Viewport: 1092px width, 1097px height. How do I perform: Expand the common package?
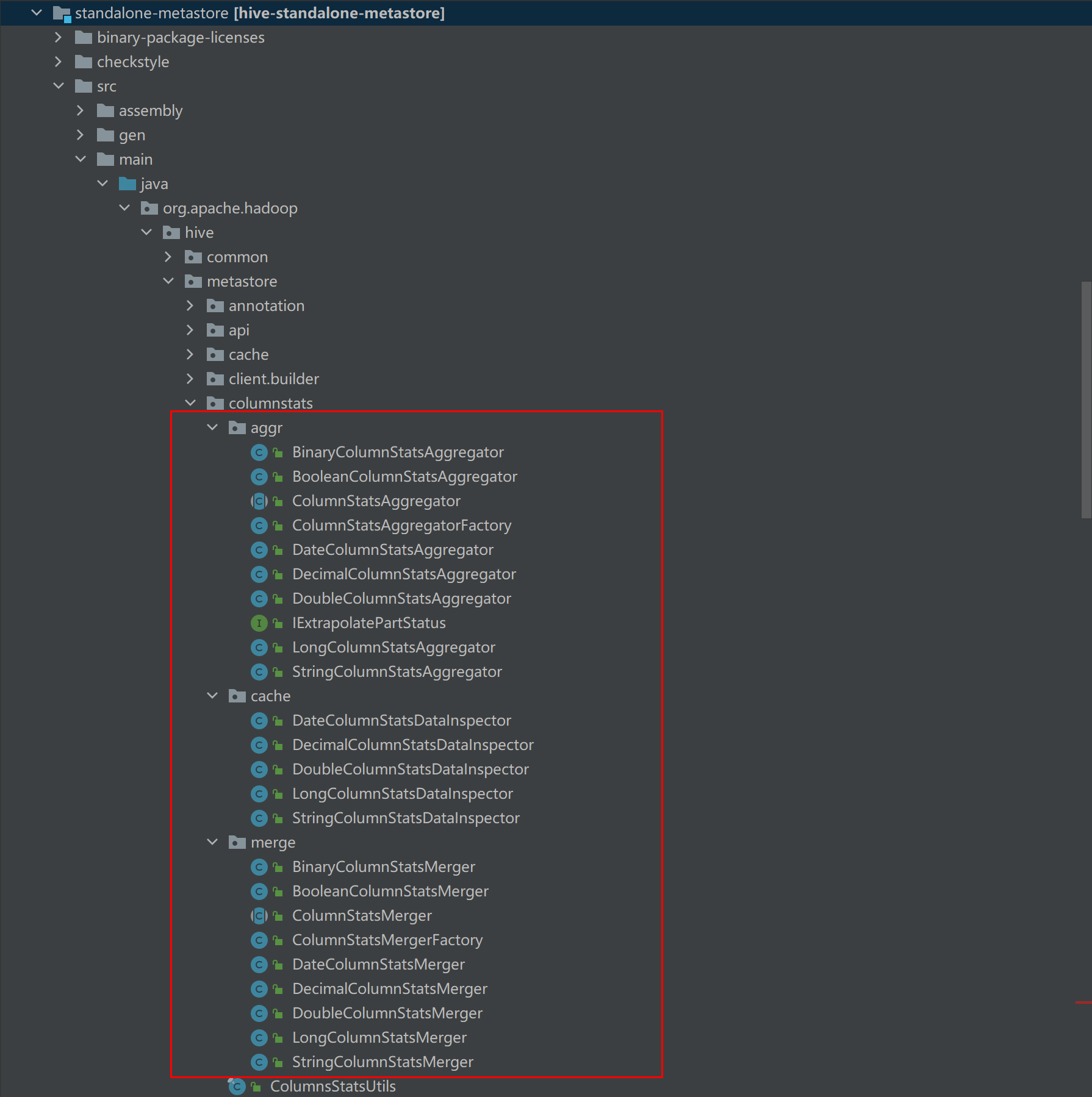pyautogui.click(x=168, y=257)
